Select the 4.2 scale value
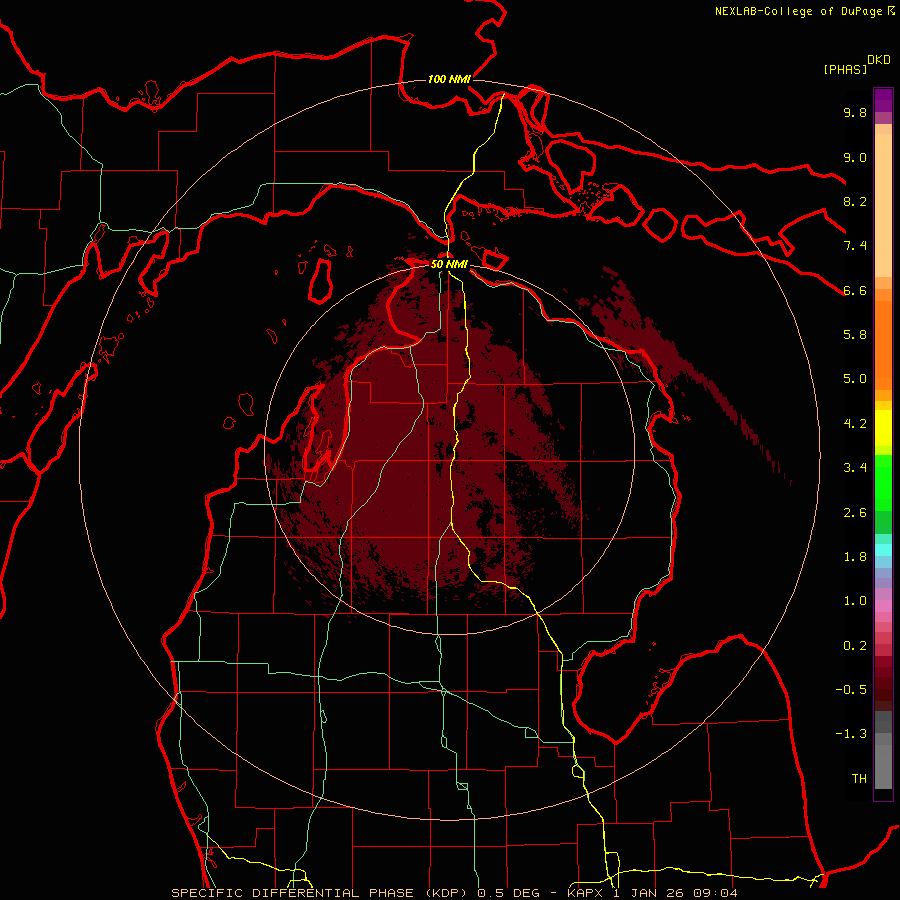Viewport: 900px width, 900px height. tap(855, 424)
